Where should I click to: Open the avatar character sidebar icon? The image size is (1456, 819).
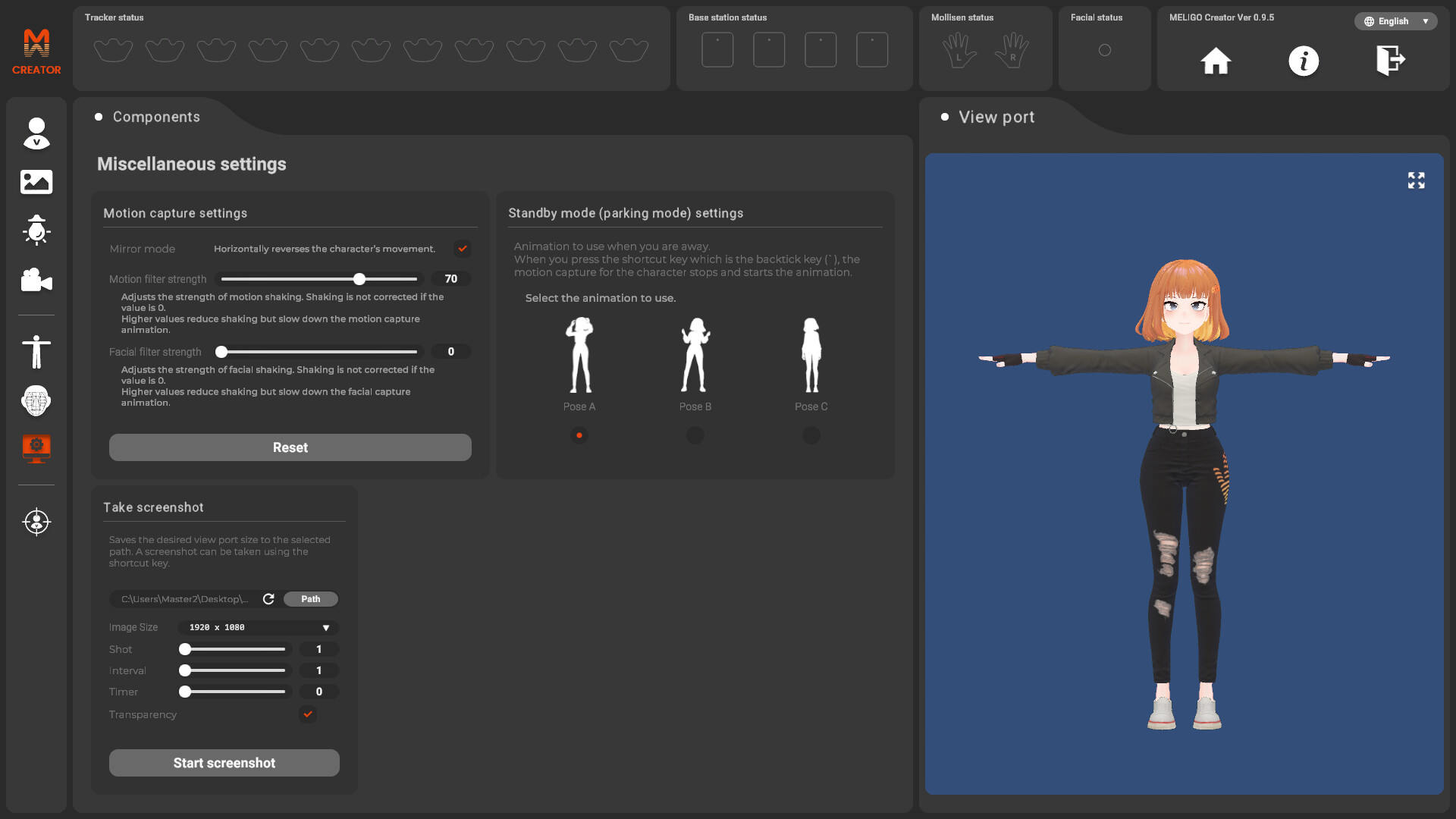(x=36, y=133)
